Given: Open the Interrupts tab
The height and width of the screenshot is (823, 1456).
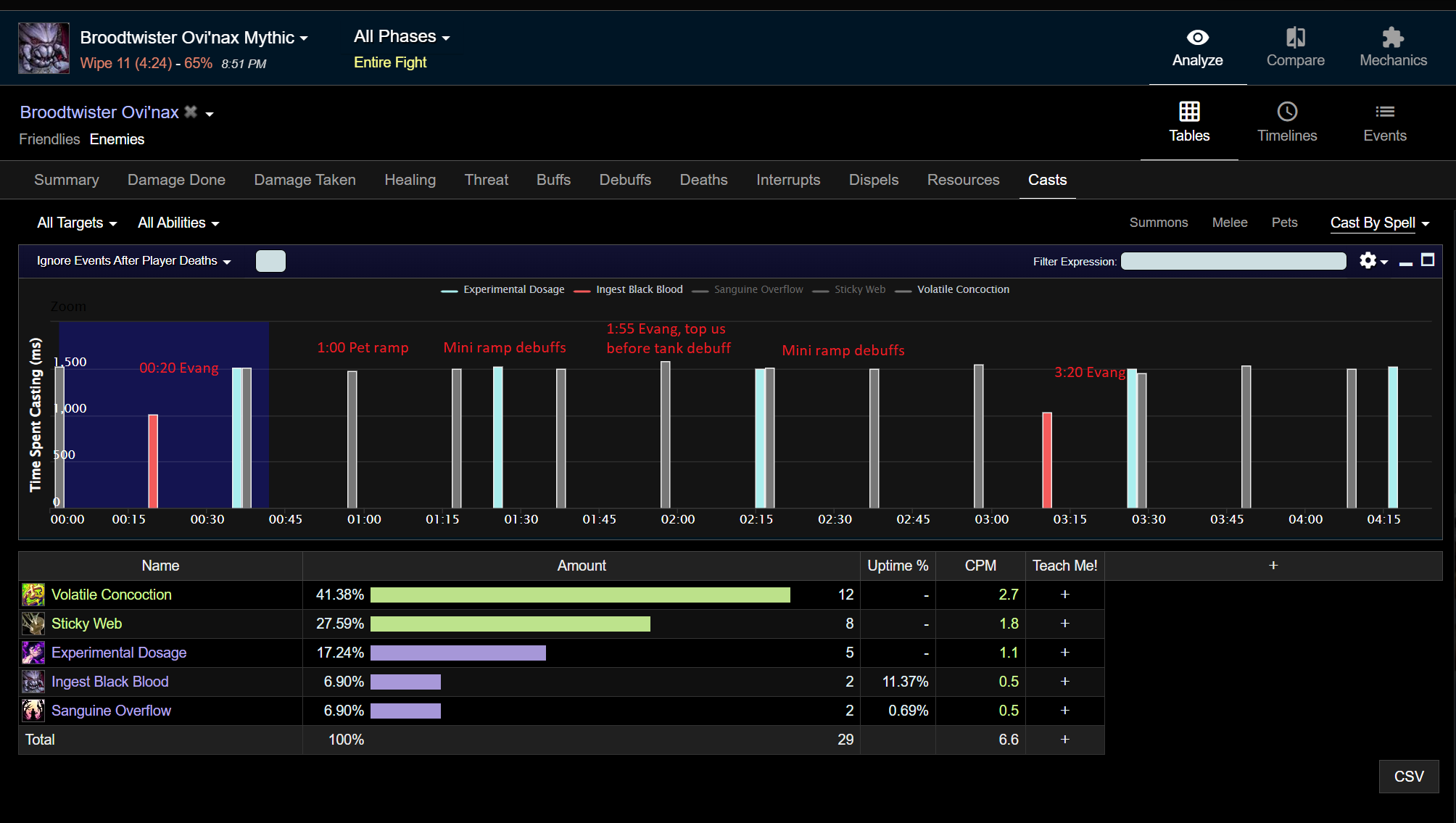Looking at the screenshot, I should (787, 180).
